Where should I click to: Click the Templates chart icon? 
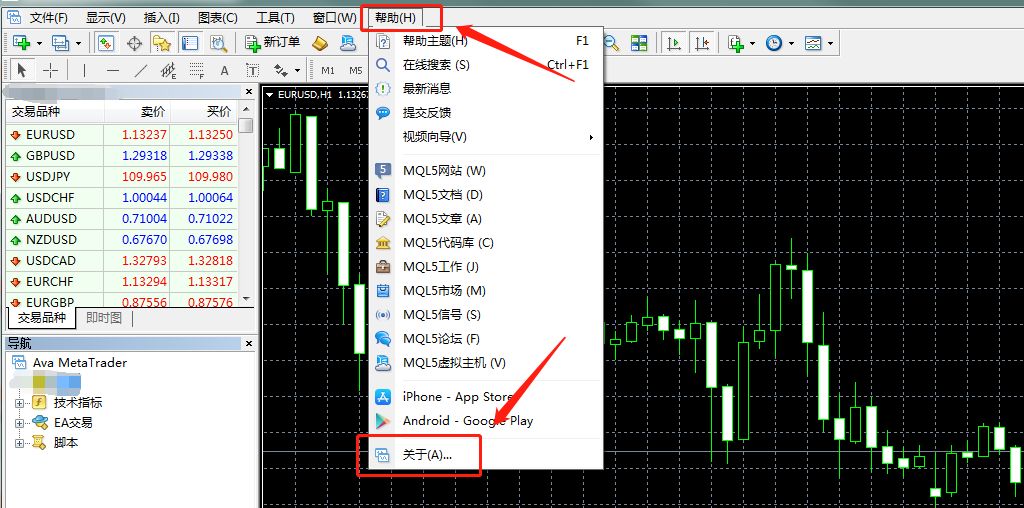(x=813, y=43)
